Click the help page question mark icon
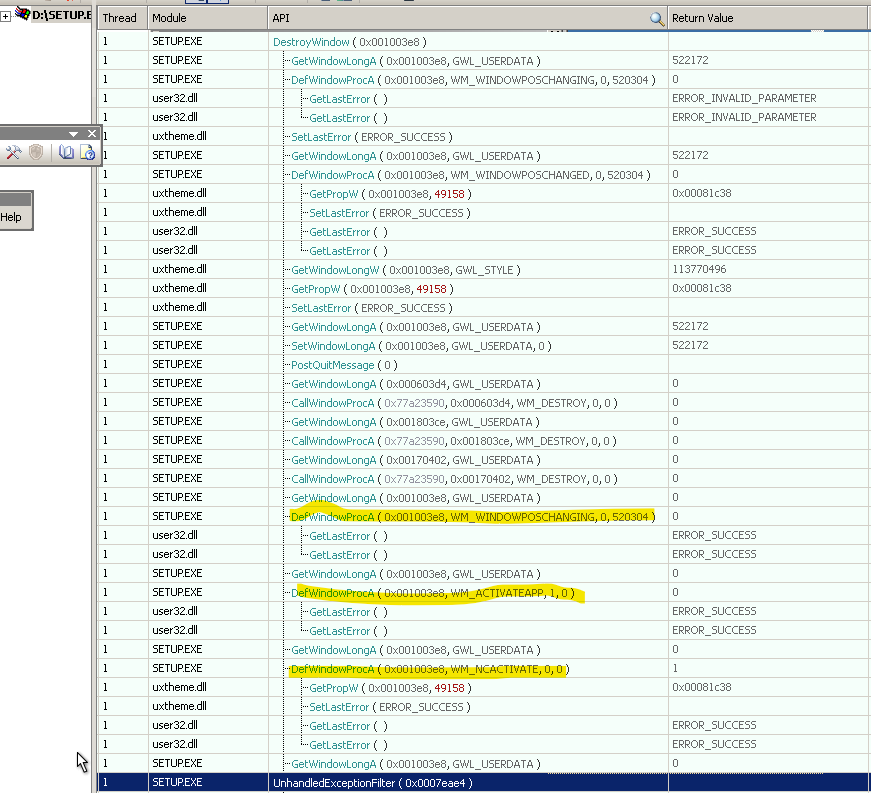 pyautogui.click(x=87, y=152)
